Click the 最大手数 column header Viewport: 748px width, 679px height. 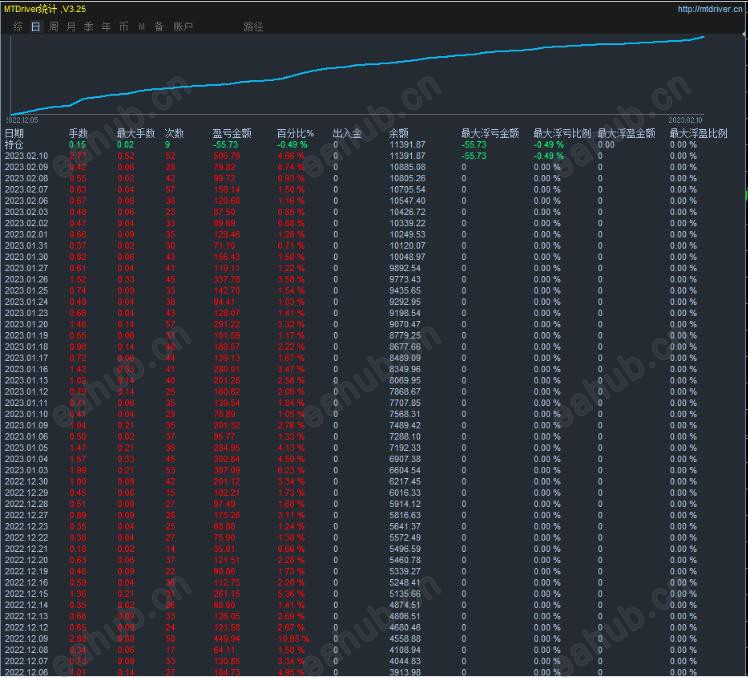pos(136,133)
